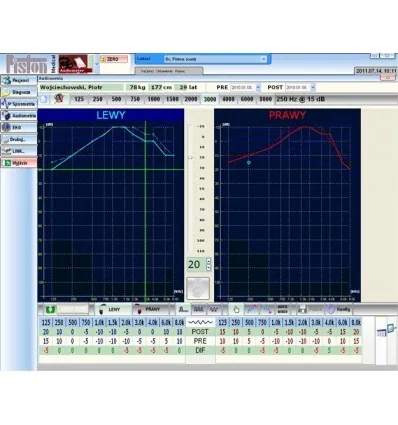Select the 125 Hz frequency button
The image size is (398, 425).
point(79,99)
